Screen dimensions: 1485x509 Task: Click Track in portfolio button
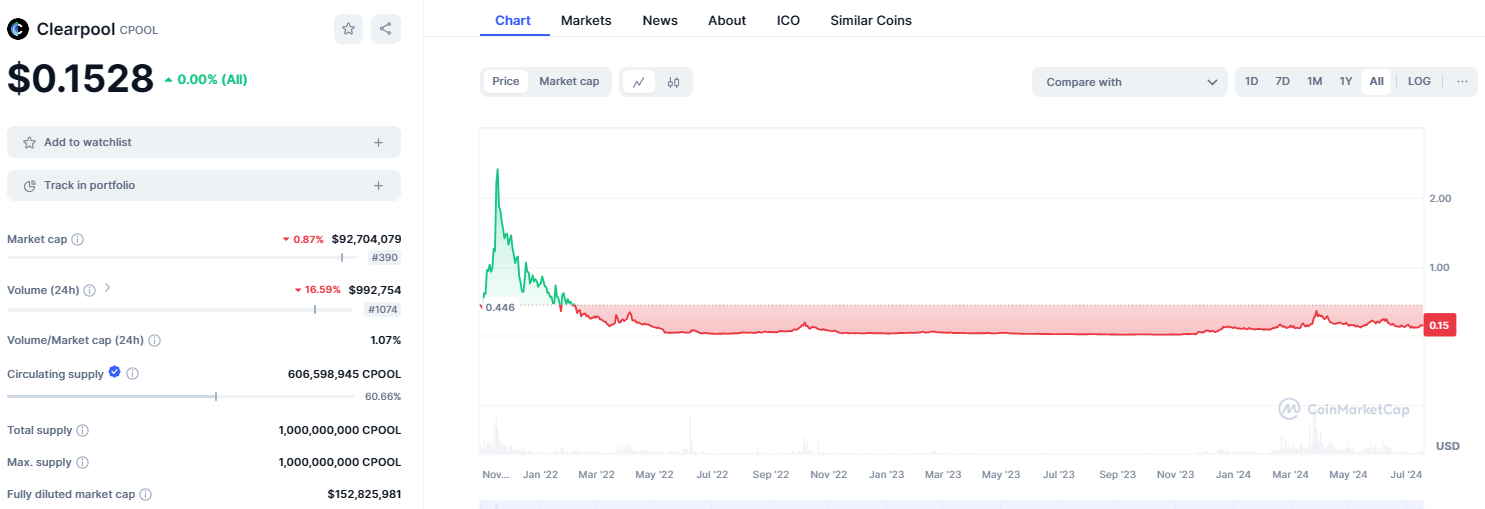click(204, 185)
